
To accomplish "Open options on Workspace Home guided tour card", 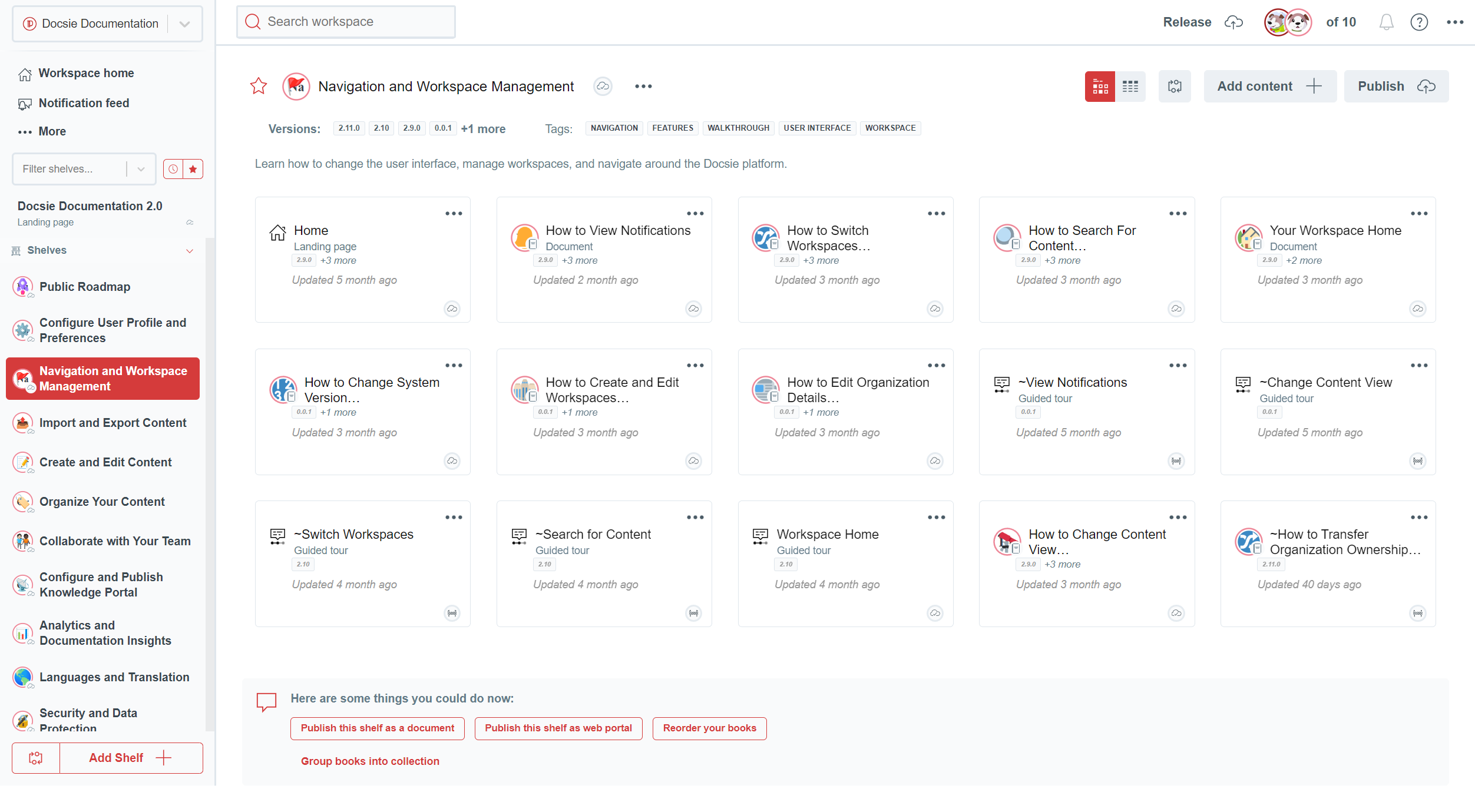I will click(936, 518).
